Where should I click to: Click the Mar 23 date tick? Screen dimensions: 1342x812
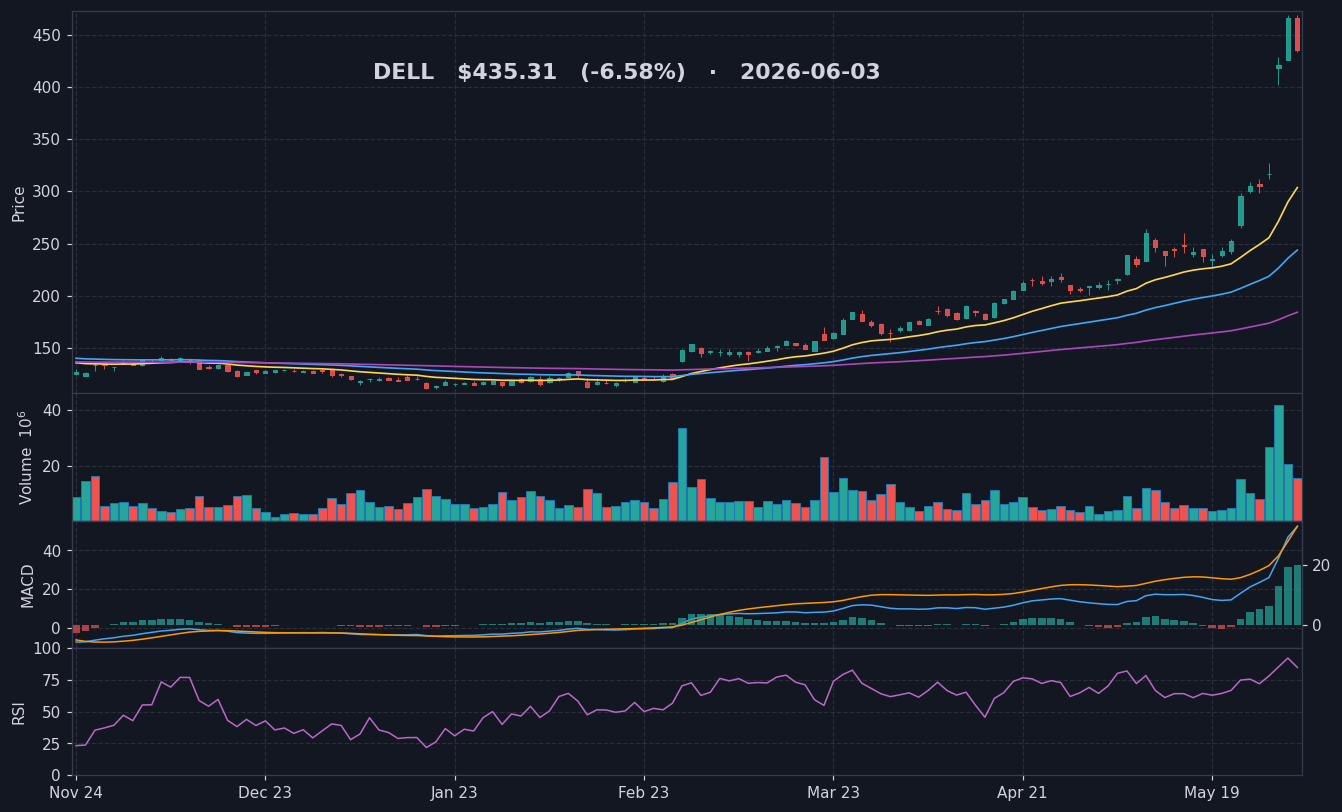click(x=833, y=794)
